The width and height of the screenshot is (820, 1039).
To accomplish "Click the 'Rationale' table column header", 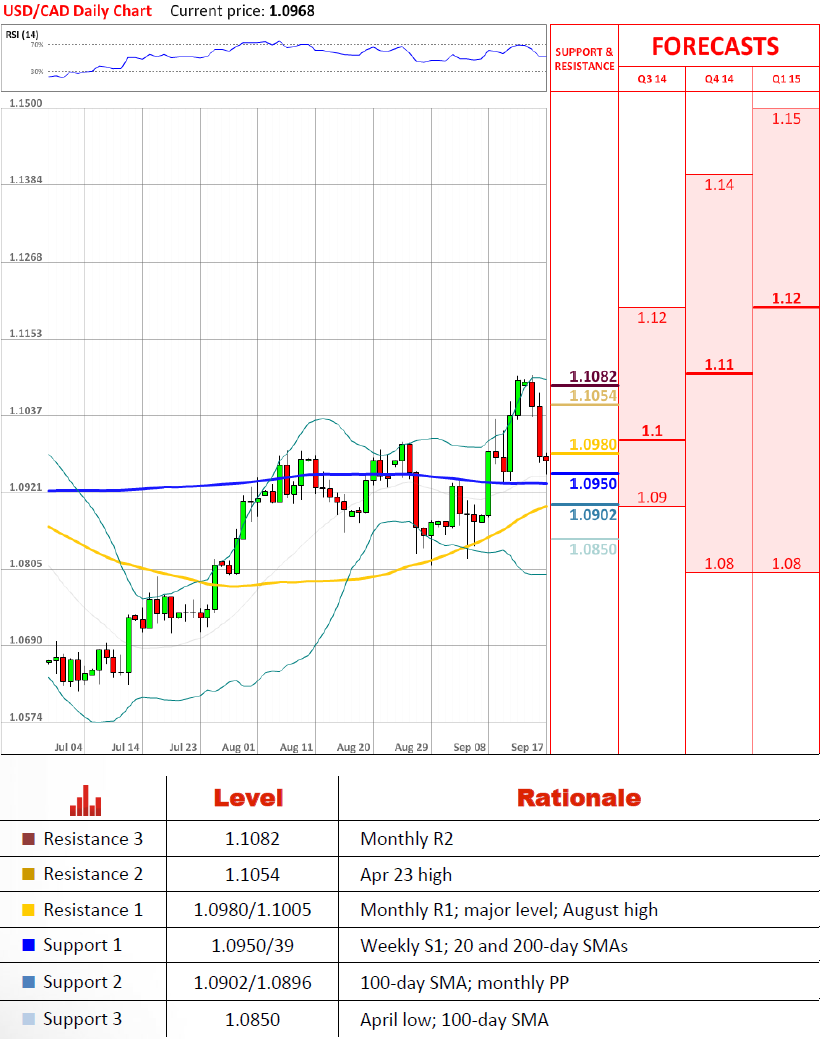I will tap(579, 798).
